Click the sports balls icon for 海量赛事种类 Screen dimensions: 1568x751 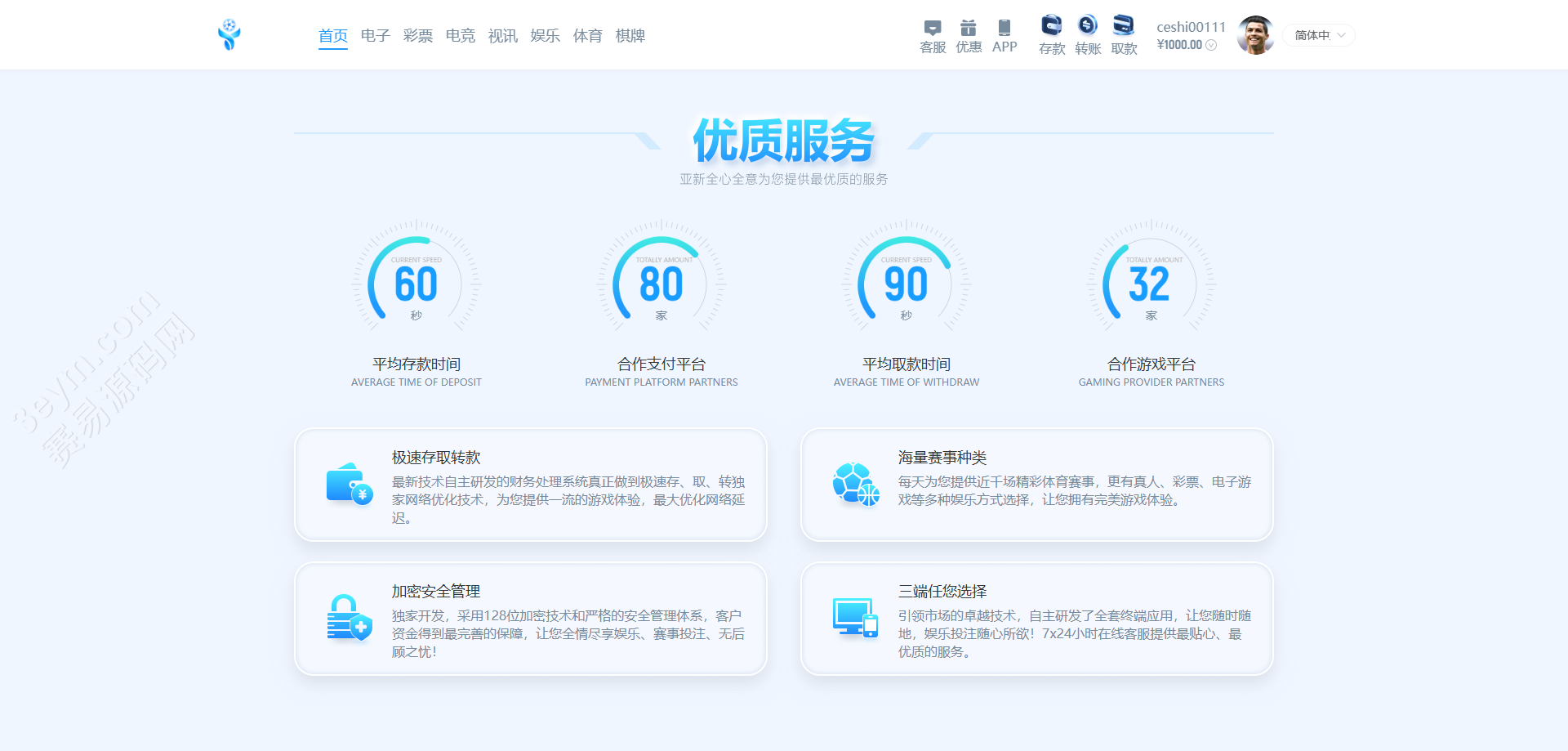[855, 485]
